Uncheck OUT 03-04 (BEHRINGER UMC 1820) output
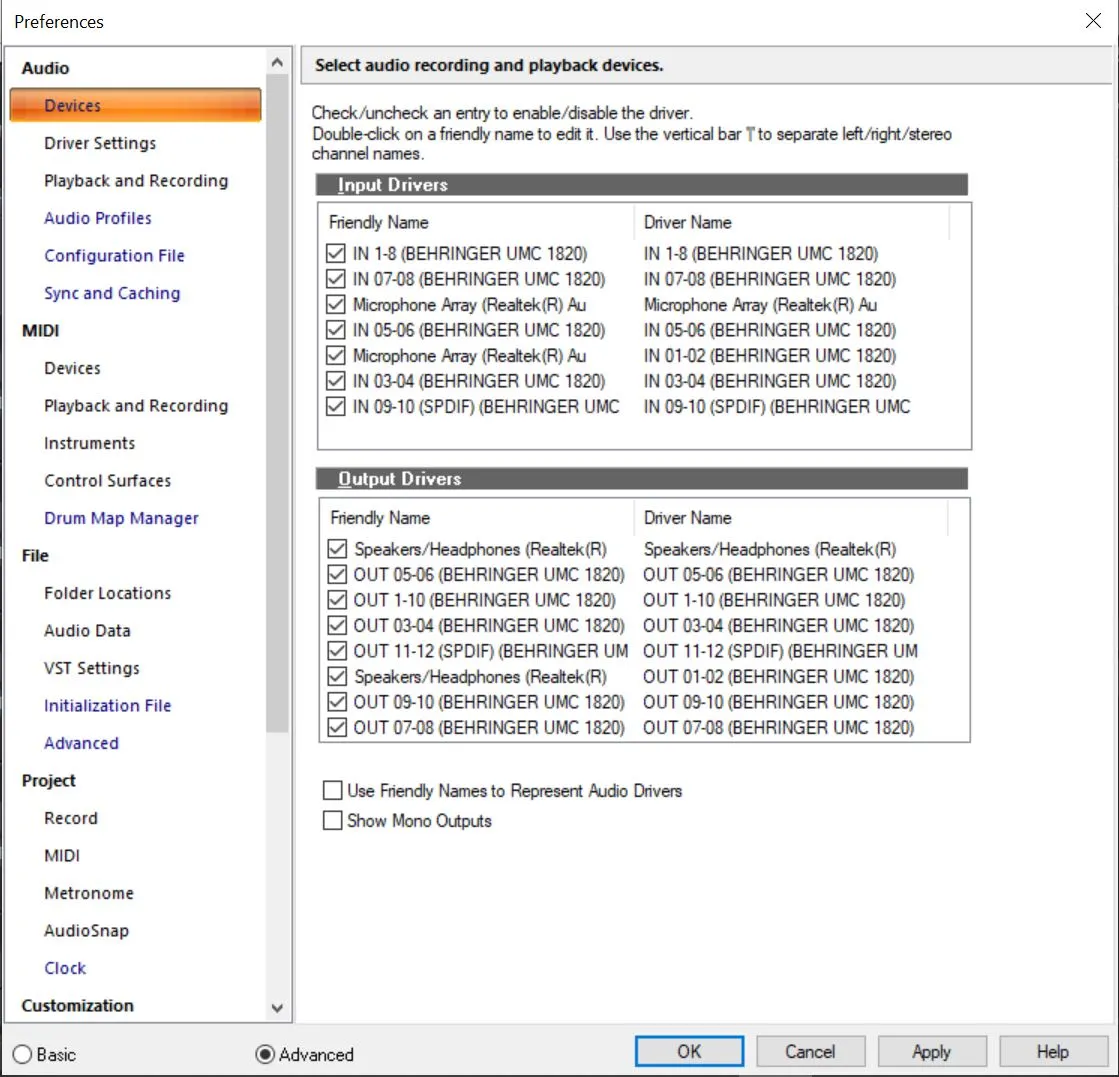The height and width of the screenshot is (1077, 1119). tap(337, 625)
